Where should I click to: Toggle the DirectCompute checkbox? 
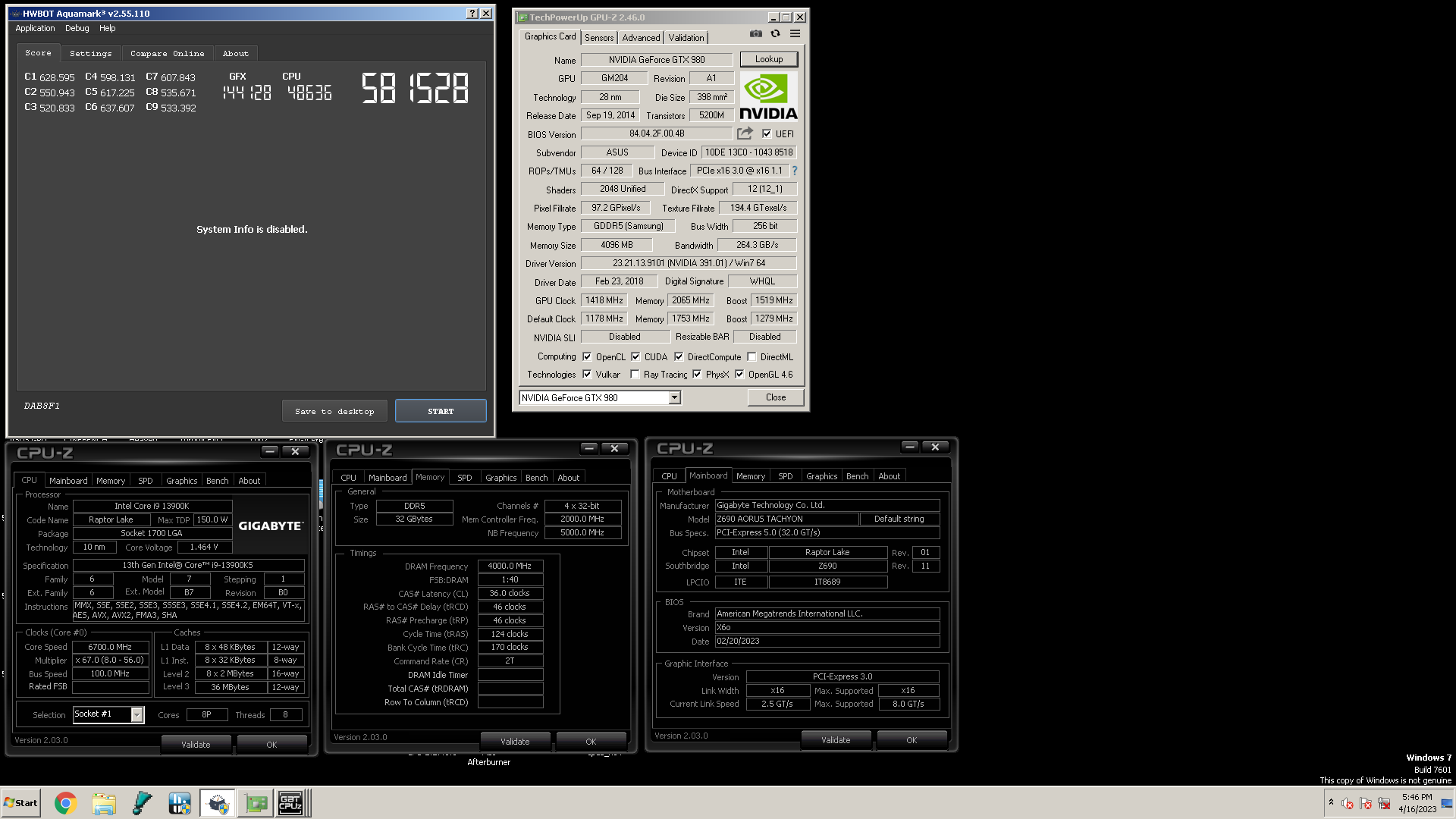[679, 357]
